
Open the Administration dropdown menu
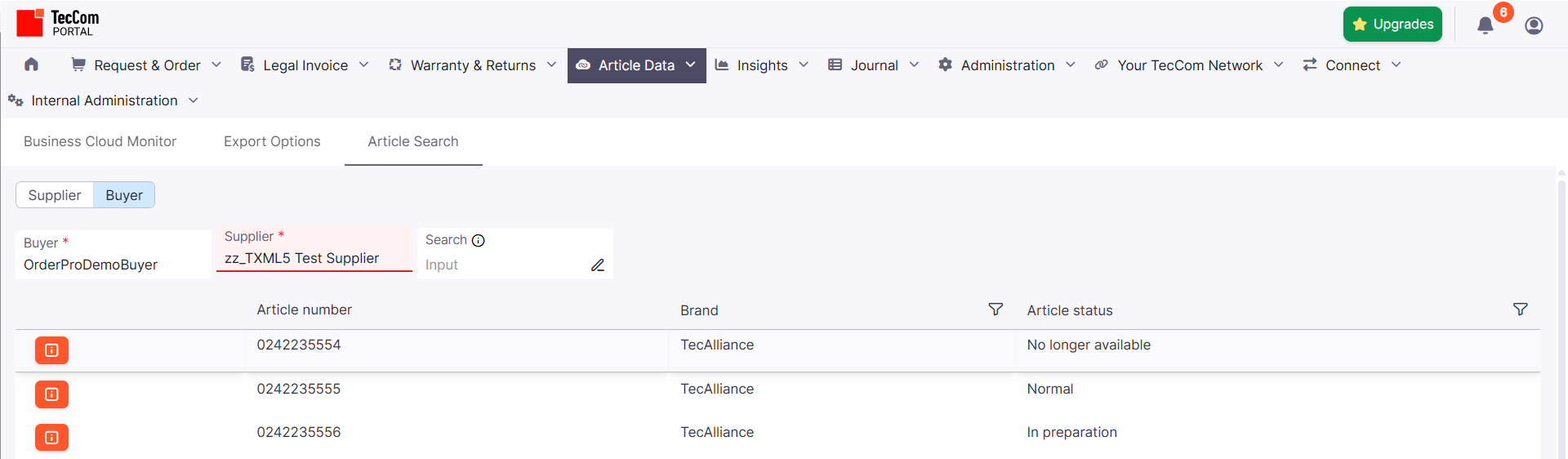1007,65
